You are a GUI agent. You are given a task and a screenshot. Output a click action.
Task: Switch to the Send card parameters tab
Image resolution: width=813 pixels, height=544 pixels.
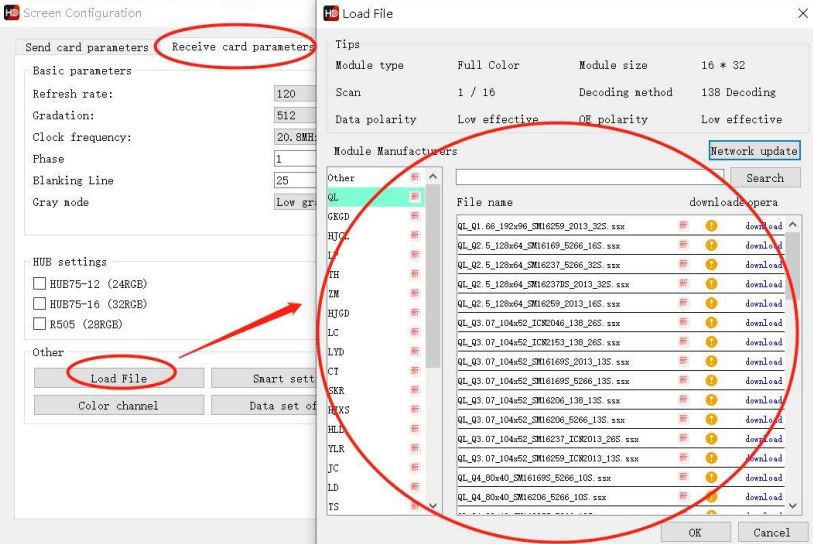[87, 47]
